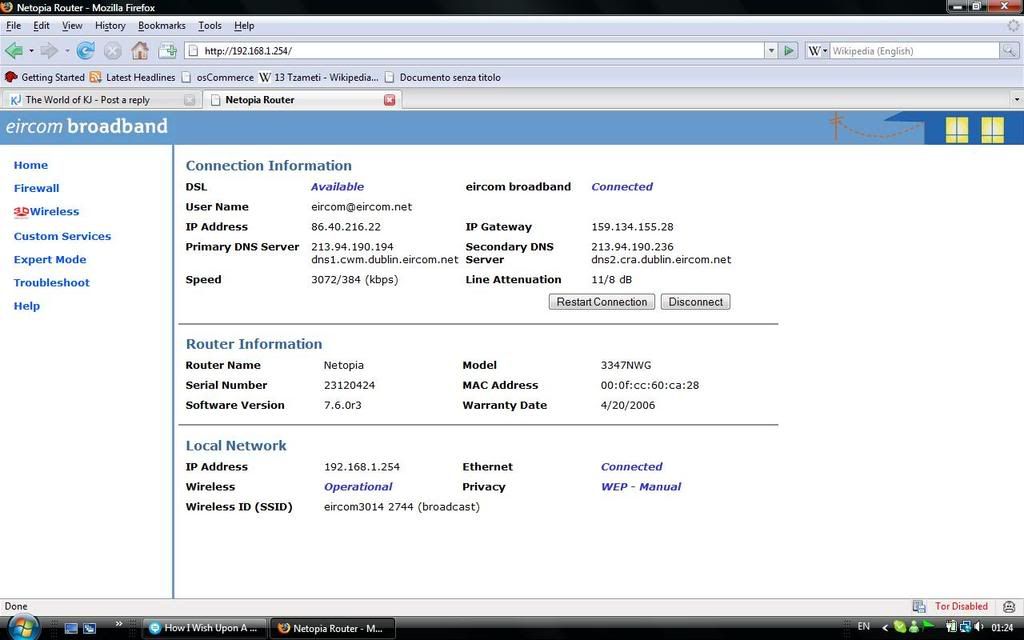Click the tray icon left of the volume speaker
The height and width of the screenshot is (640, 1024).
(965, 627)
